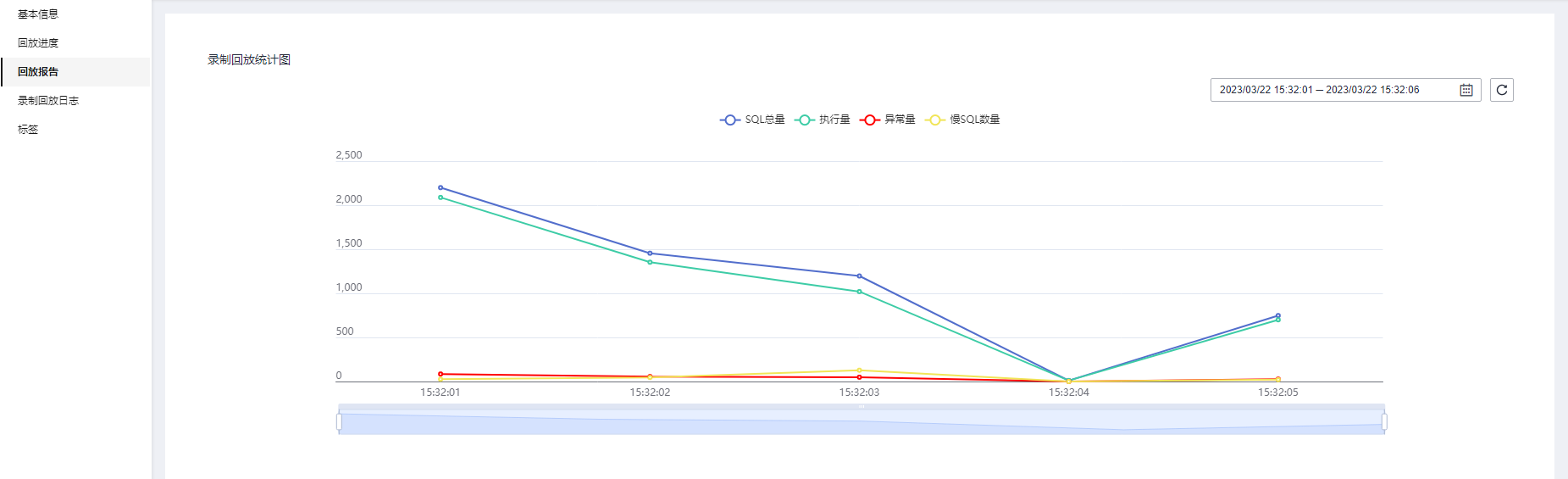
Task: Toggle the 慢SQL数量 legend series
Action: [963, 120]
